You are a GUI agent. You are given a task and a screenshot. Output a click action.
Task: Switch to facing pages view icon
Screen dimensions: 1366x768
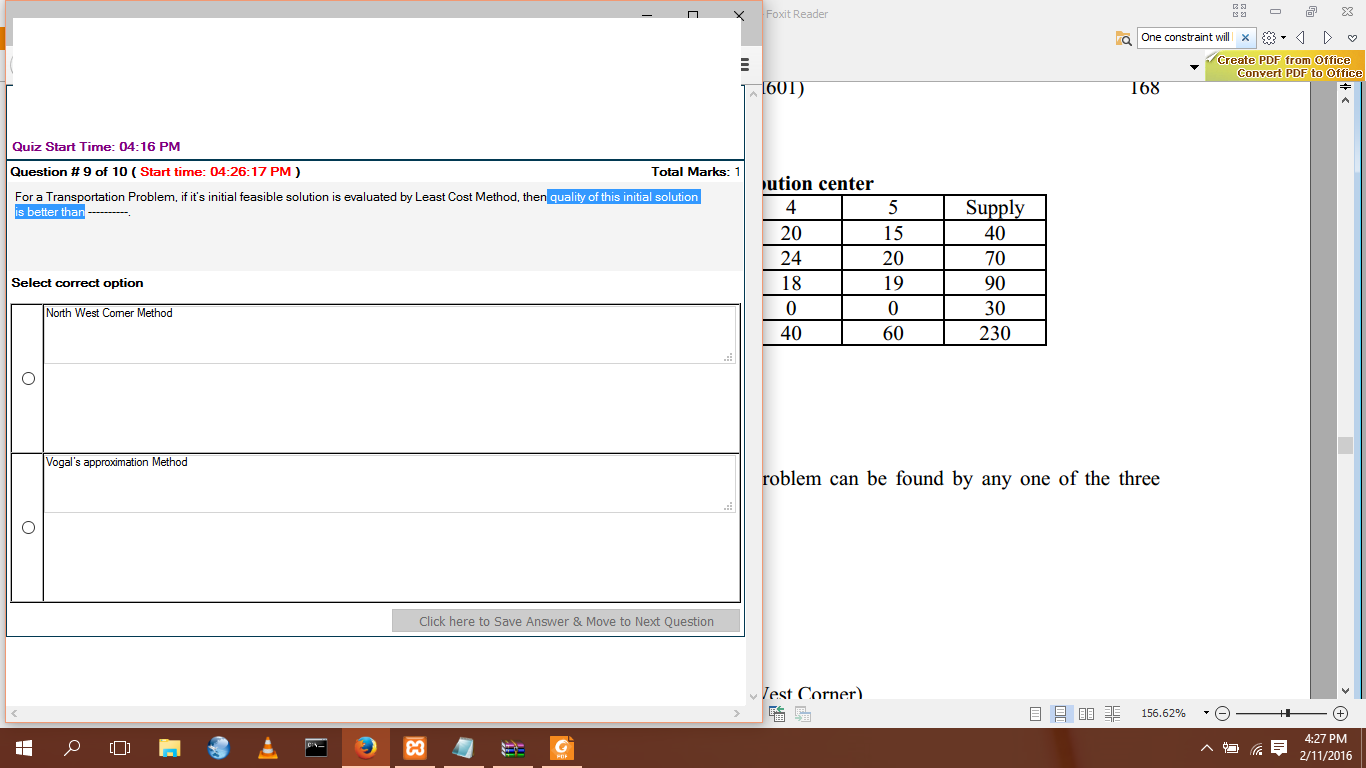click(x=1086, y=714)
